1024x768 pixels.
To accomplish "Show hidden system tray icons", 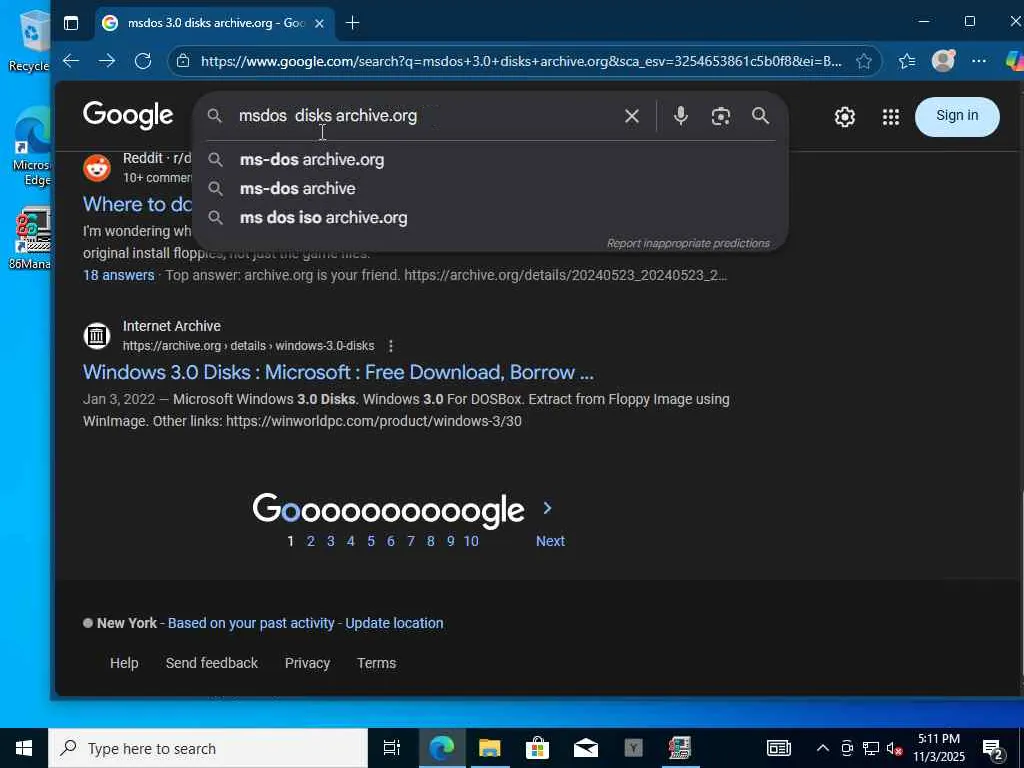I will tap(823, 748).
